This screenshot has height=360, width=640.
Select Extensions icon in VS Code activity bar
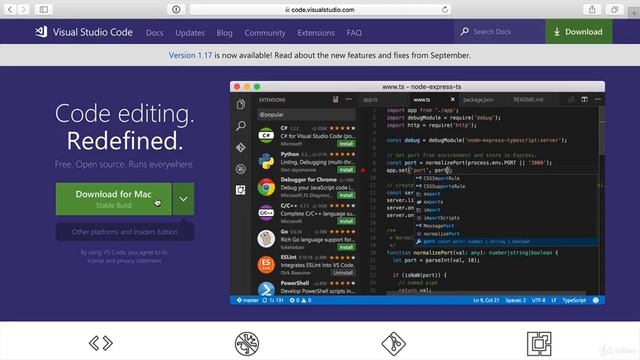(241, 190)
